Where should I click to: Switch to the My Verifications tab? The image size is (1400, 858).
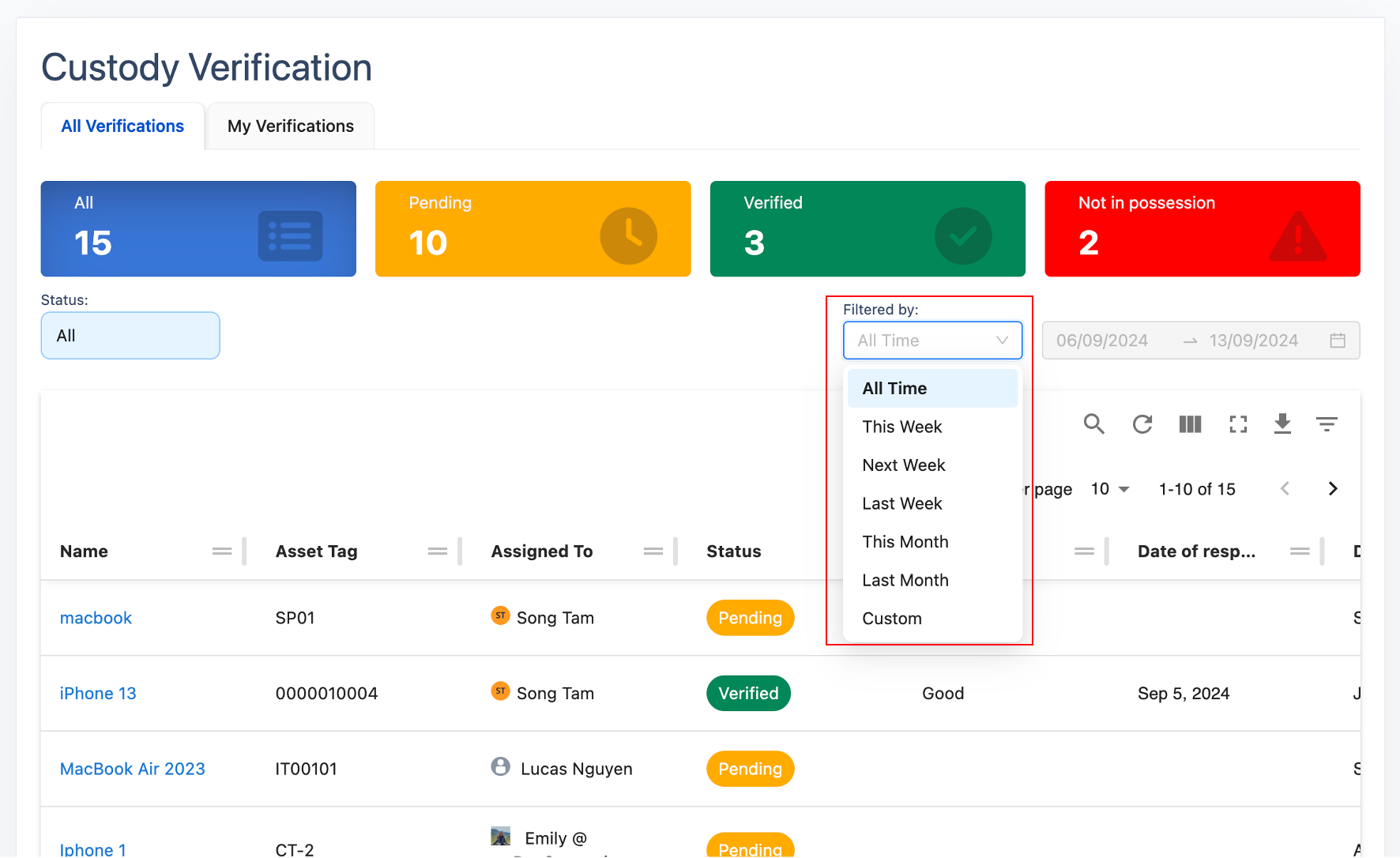[290, 126]
